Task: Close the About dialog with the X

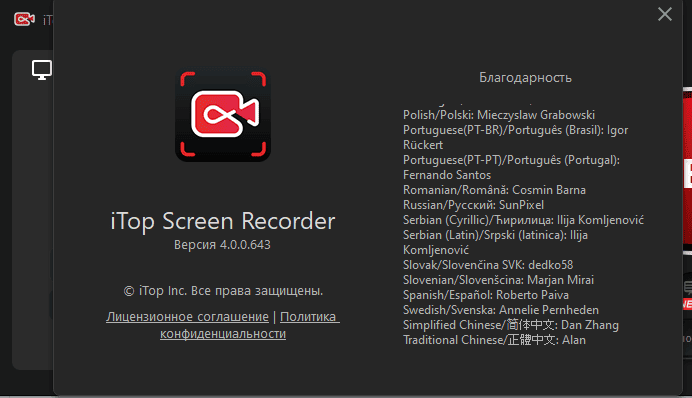Action: tap(665, 14)
